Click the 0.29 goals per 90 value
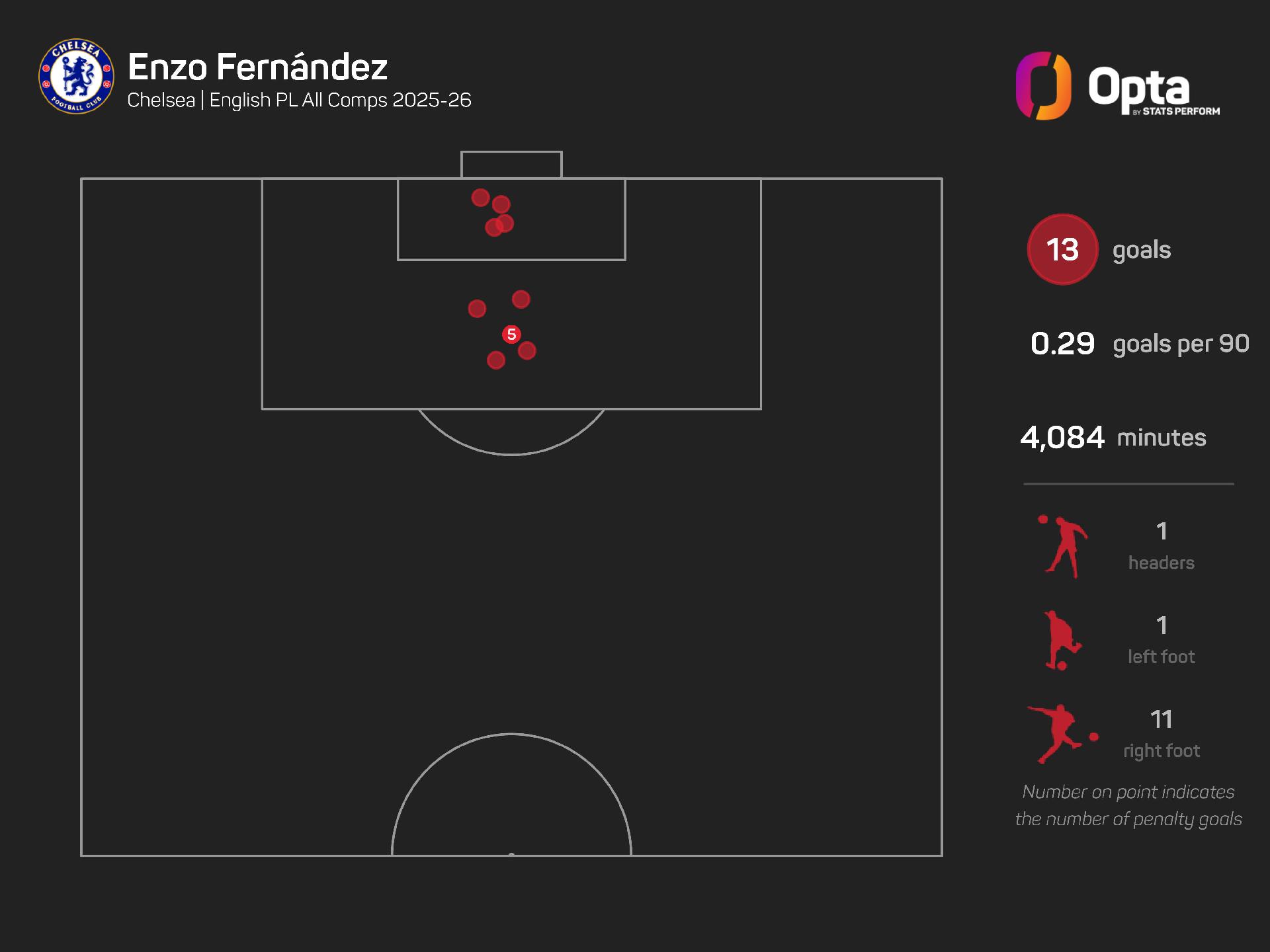The width and height of the screenshot is (1270, 952). point(1062,344)
